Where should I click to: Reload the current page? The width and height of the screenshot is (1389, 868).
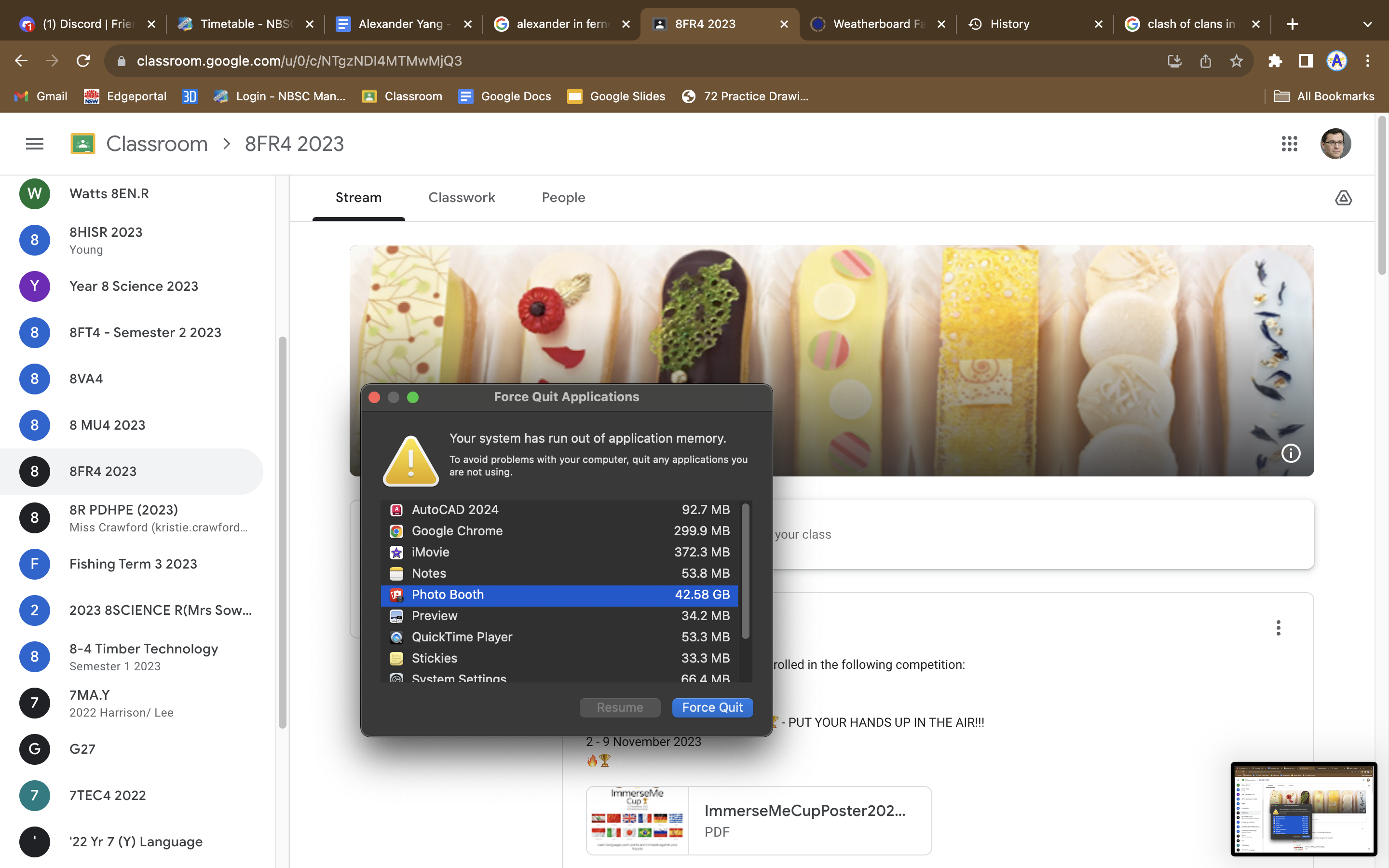coord(83,61)
